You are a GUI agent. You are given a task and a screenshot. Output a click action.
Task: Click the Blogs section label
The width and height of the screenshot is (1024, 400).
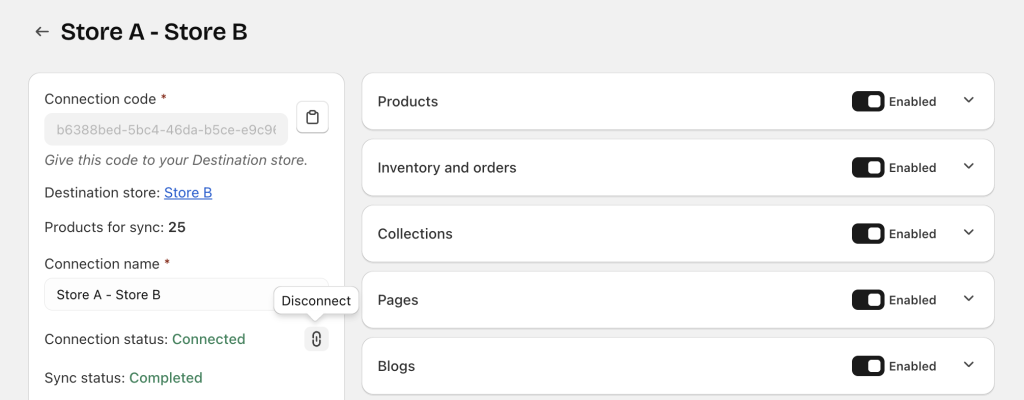point(396,365)
